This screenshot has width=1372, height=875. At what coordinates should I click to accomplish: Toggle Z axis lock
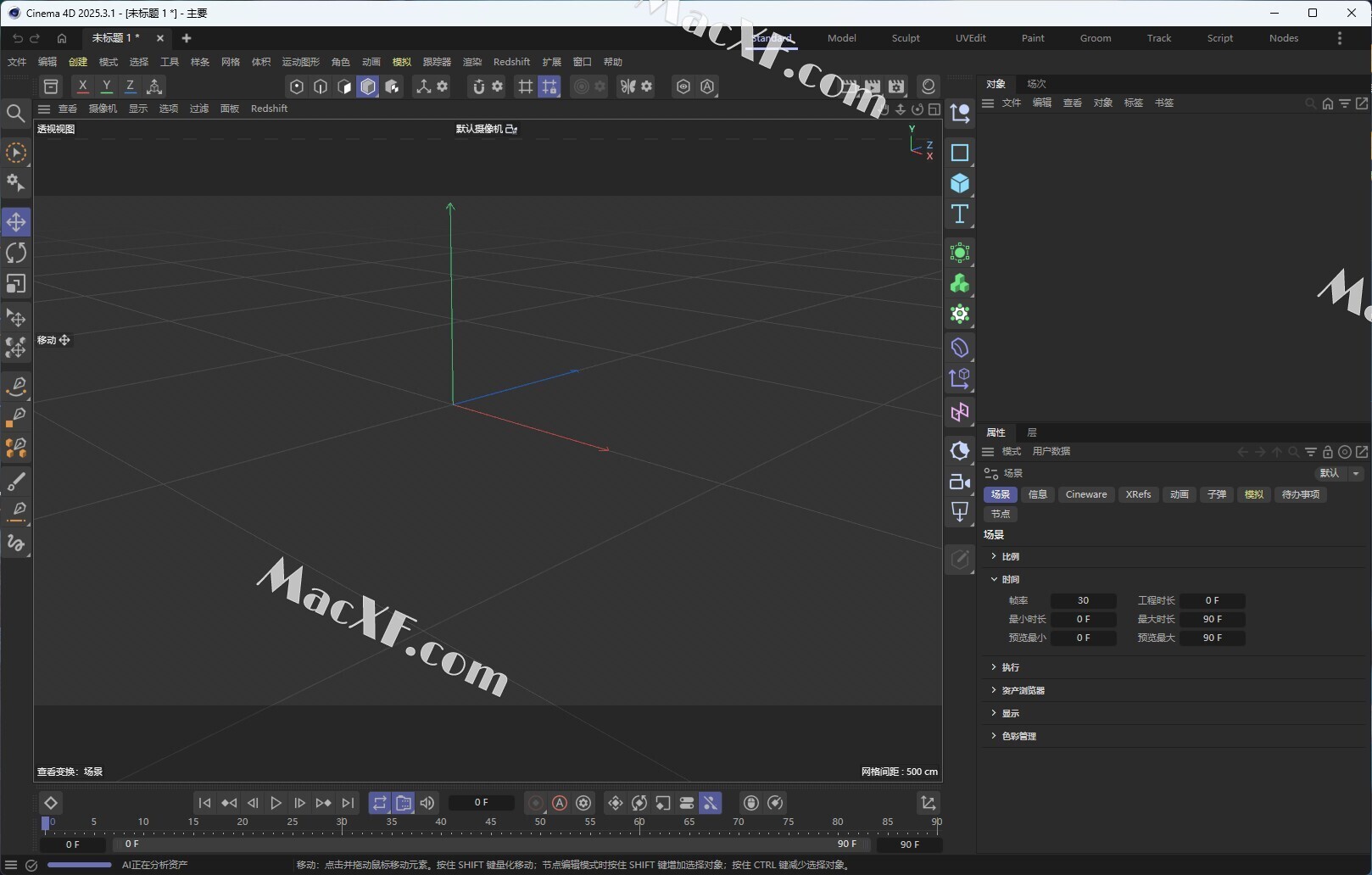pos(130,86)
